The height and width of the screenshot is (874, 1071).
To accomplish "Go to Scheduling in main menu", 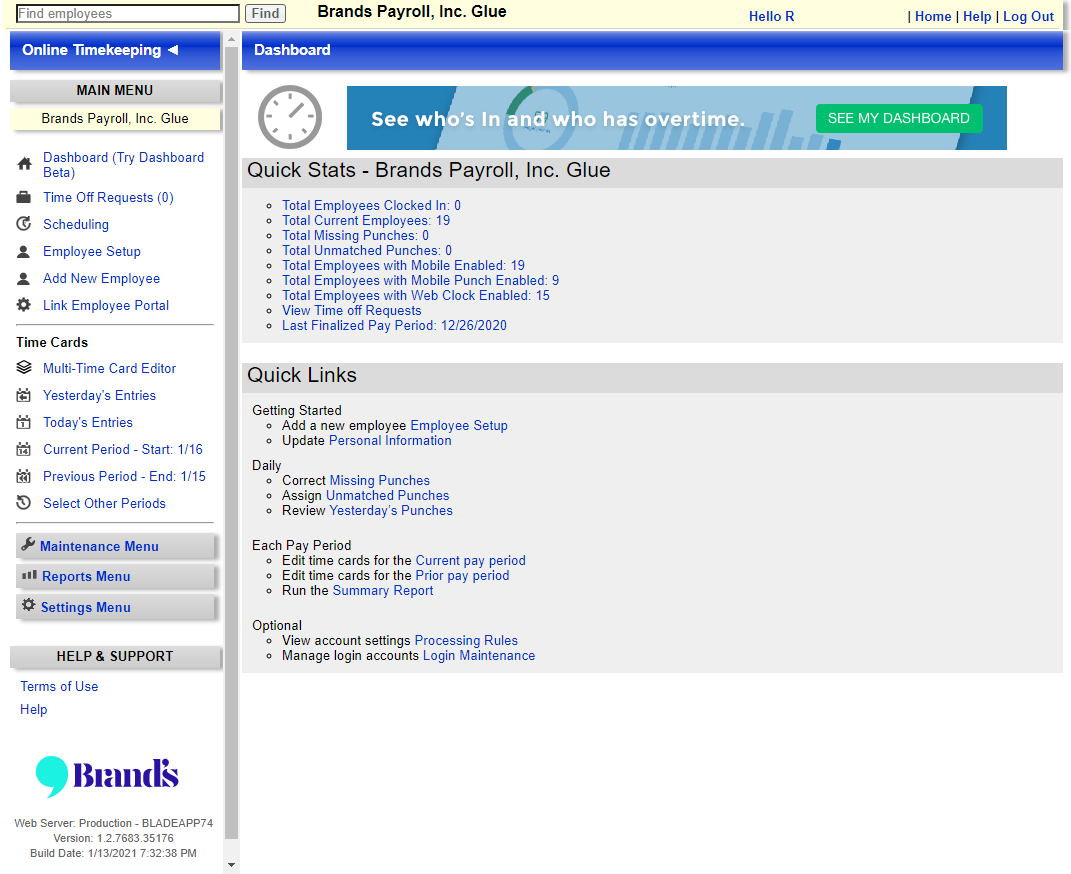I will [76, 224].
